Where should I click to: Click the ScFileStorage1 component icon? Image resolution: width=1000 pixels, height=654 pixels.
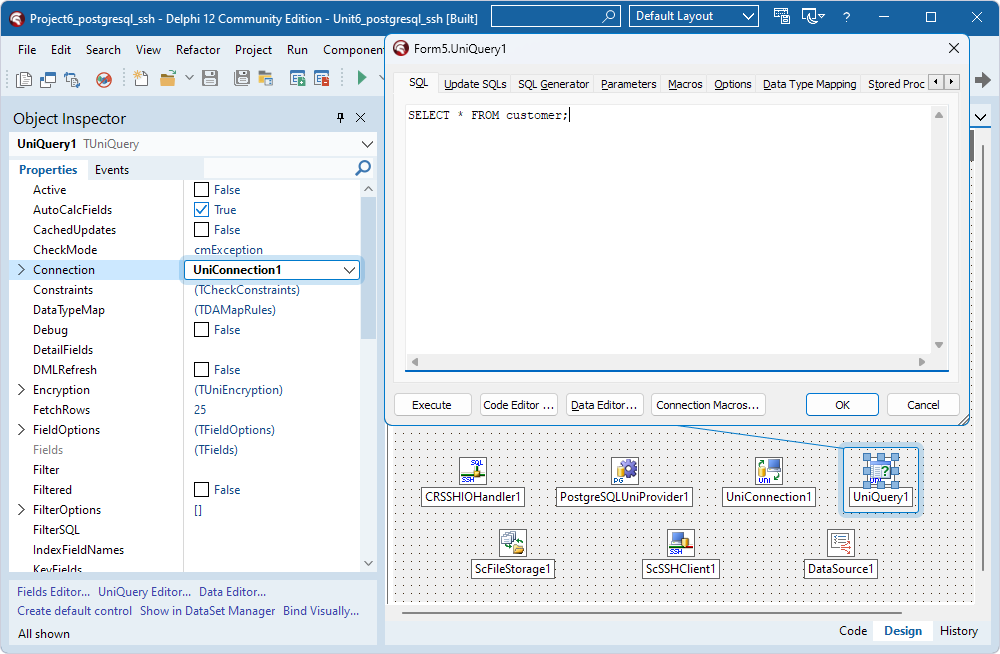(x=513, y=543)
